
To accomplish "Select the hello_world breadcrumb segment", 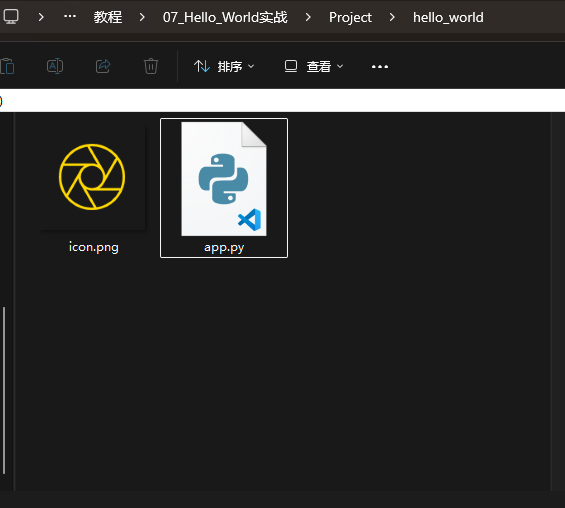I will click(448, 17).
